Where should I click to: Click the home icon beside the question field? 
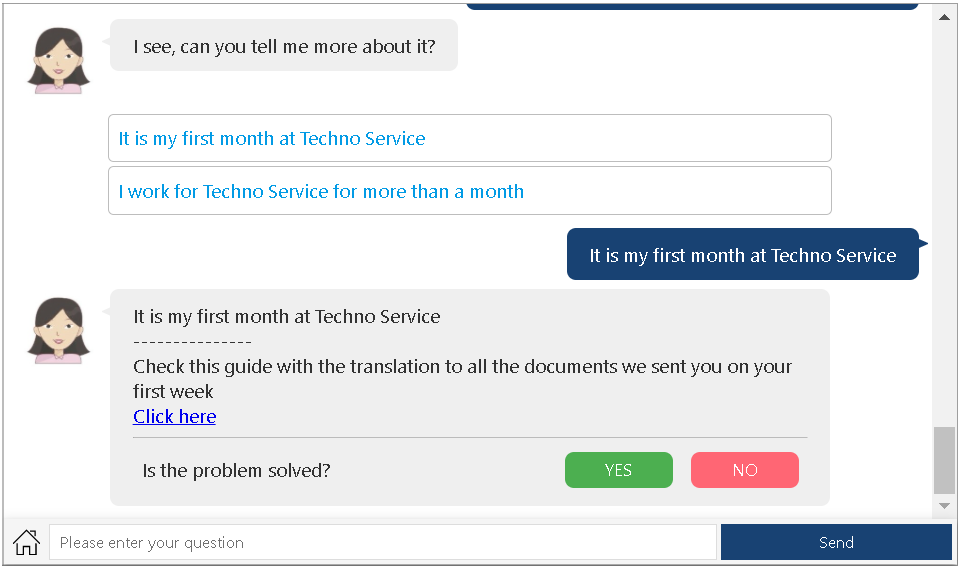(26, 542)
